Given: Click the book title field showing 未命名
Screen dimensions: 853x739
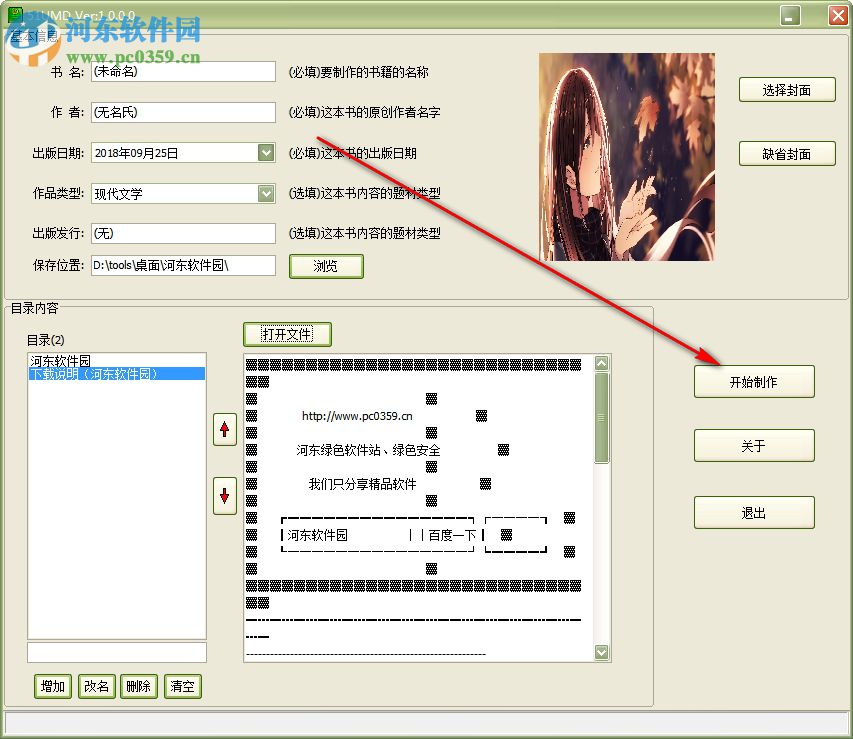Looking at the screenshot, I should click(x=183, y=71).
